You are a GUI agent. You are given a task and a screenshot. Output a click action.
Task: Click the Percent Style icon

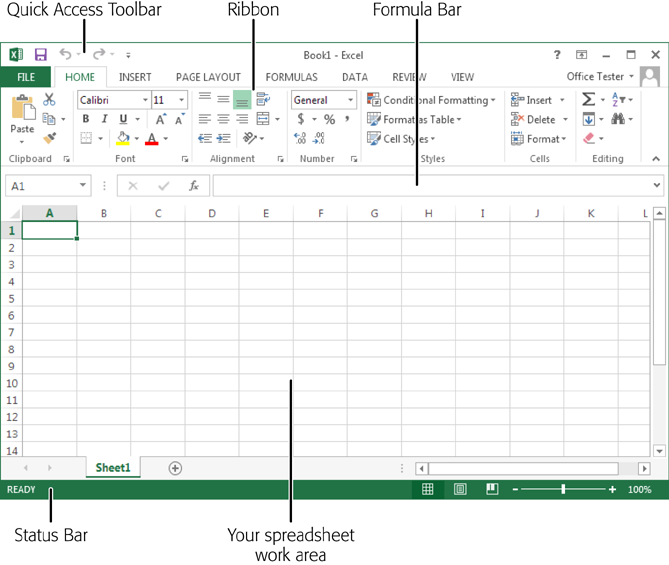point(329,119)
